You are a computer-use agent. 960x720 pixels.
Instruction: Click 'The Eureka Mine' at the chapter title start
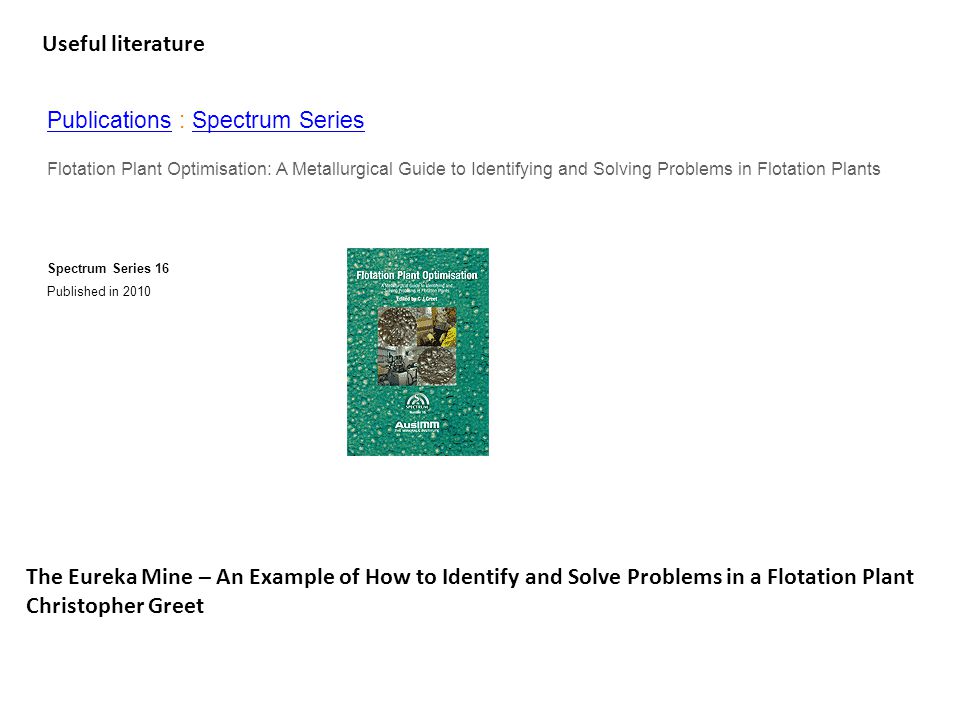click(x=110, y=577)
